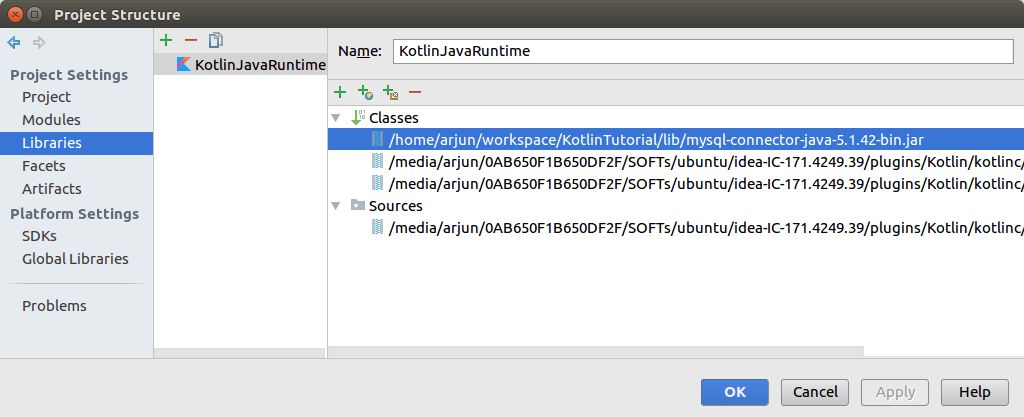This screenshot has height=417, width=1024.
Task: Click the back navigation arrow
Action: [14, 43]
